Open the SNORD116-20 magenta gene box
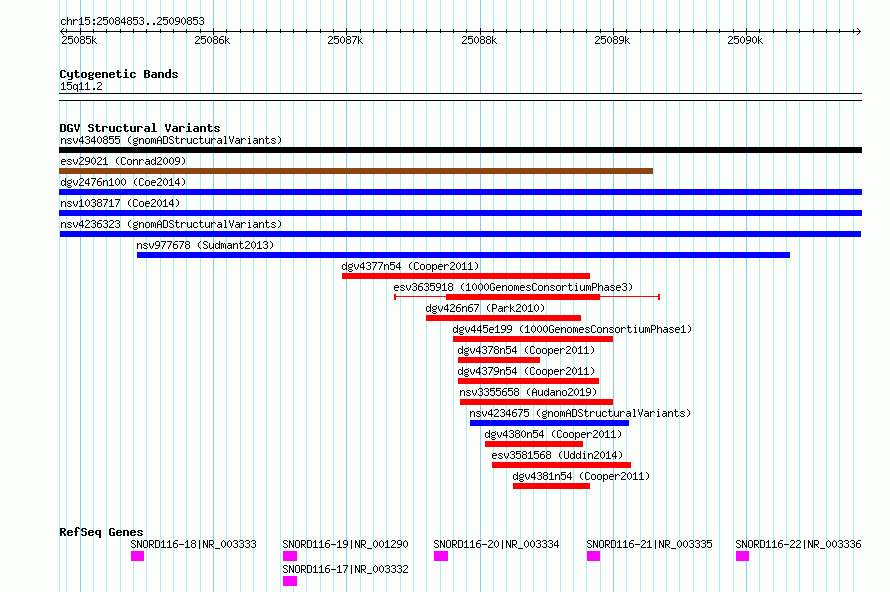The width and height of the screenshot is (890, 592). (441, 556)
